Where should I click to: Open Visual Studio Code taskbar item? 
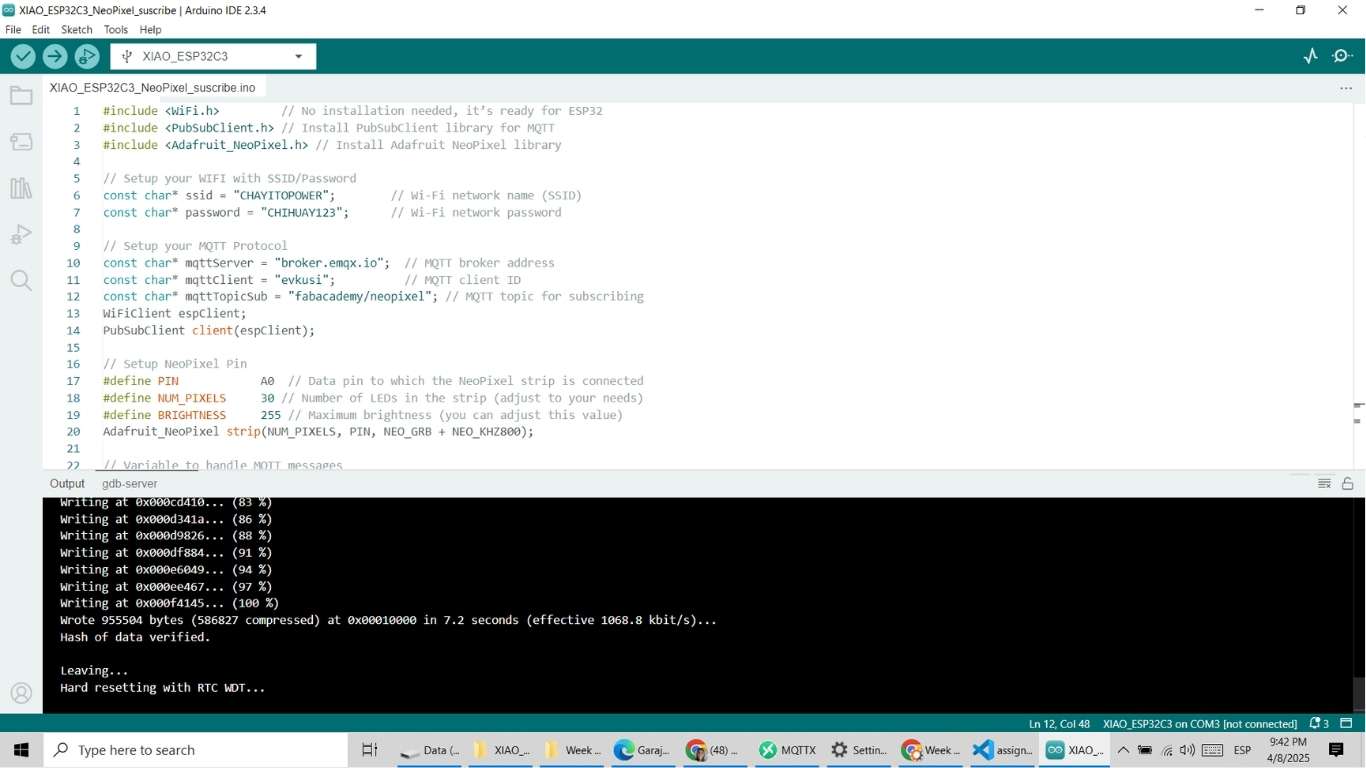pos(1003,750)
